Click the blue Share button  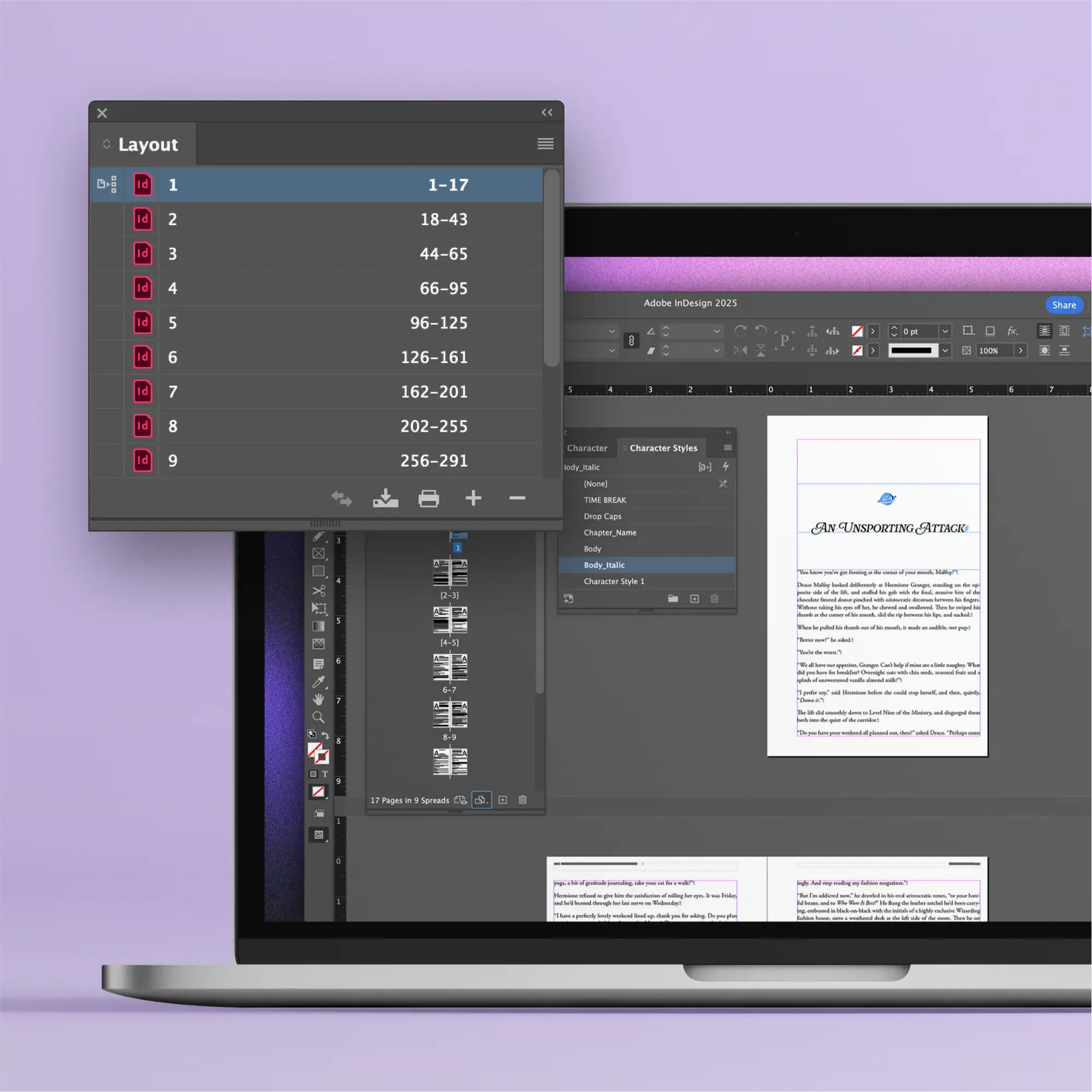1063,305
